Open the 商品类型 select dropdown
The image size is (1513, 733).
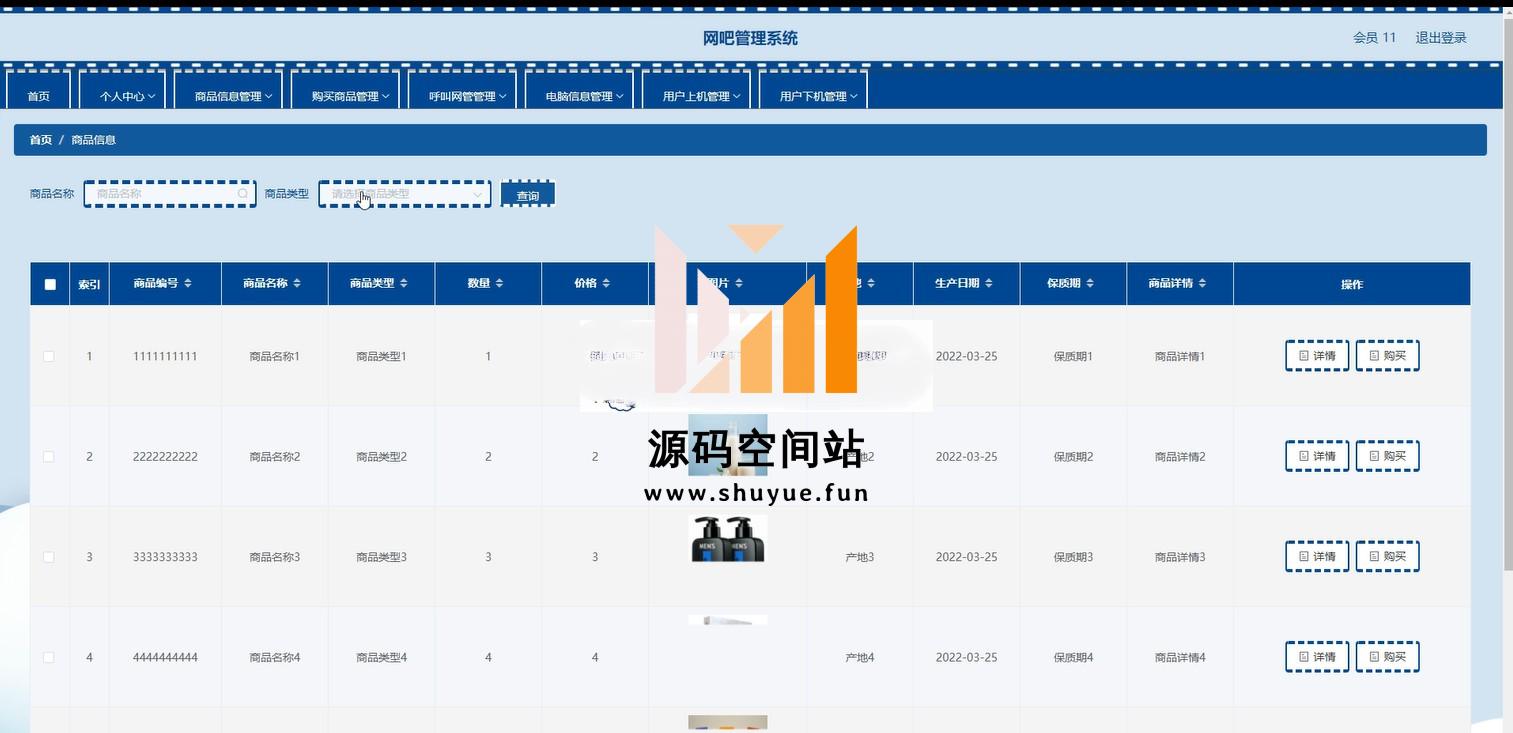[x=405, y=194]
